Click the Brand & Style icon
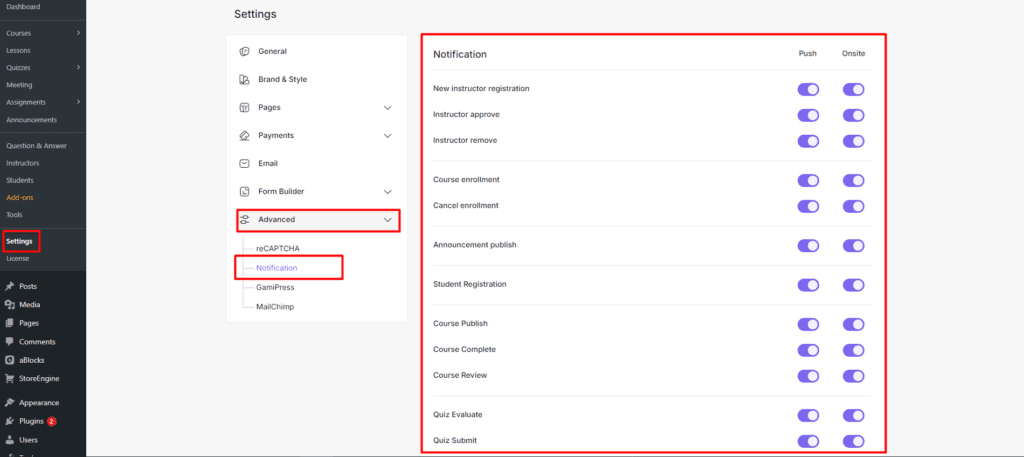The height and width of the screenshot is (457, 1024). pos(245,80)
